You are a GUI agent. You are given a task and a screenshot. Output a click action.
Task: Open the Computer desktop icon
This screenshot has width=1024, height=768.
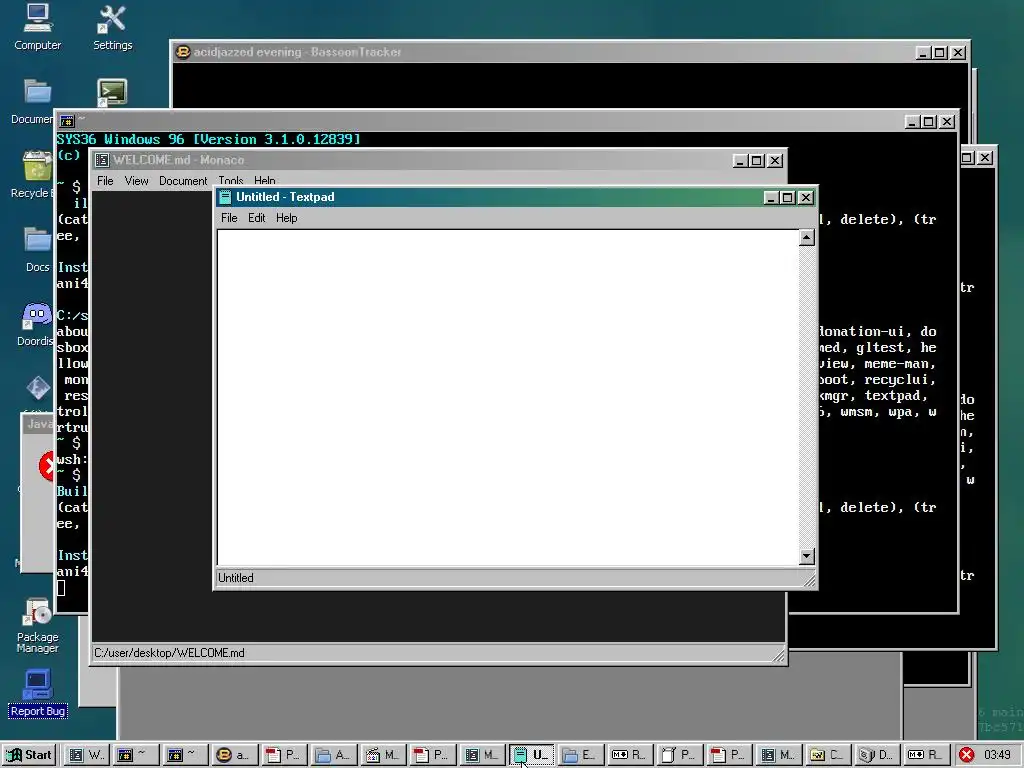(37, 27)
